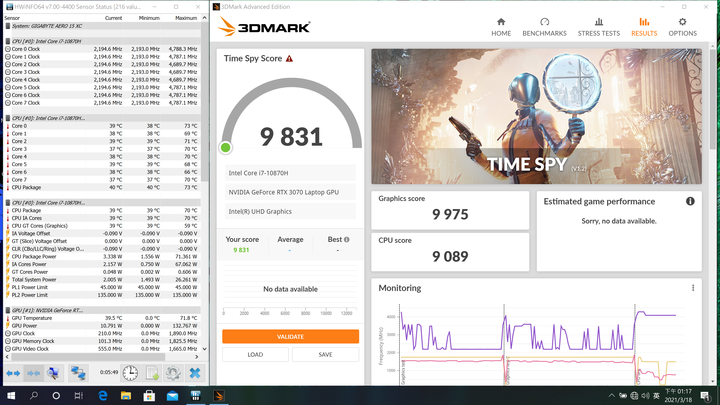Viewport: 720px width, 405px height.
Task: Open the STRESS TESTS tab
Action: [x=599, y=27]
